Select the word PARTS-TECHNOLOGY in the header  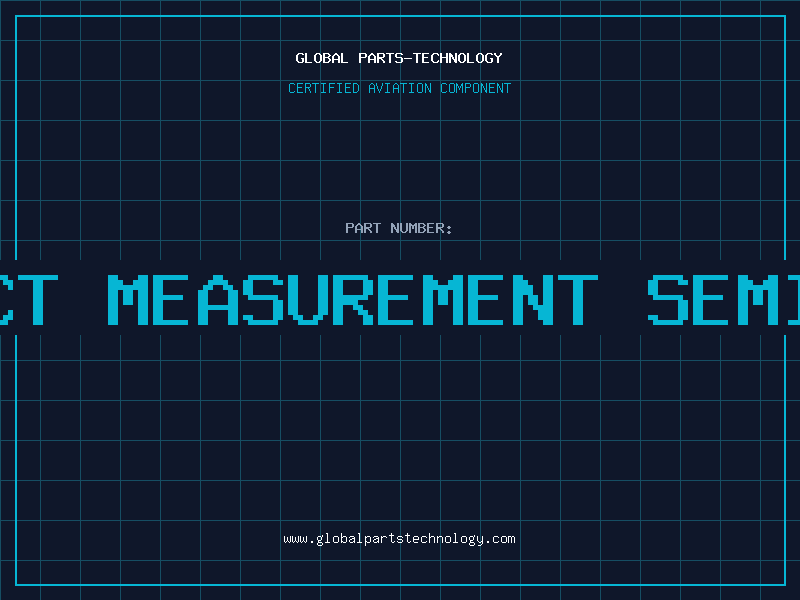(431, 58)
